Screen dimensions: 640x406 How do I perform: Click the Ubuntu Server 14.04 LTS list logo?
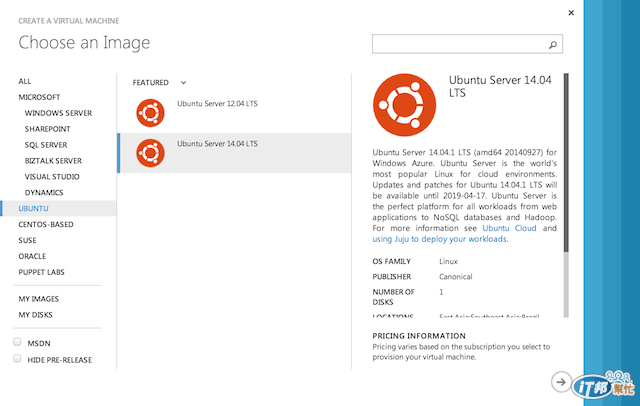[x=150, y=153]
